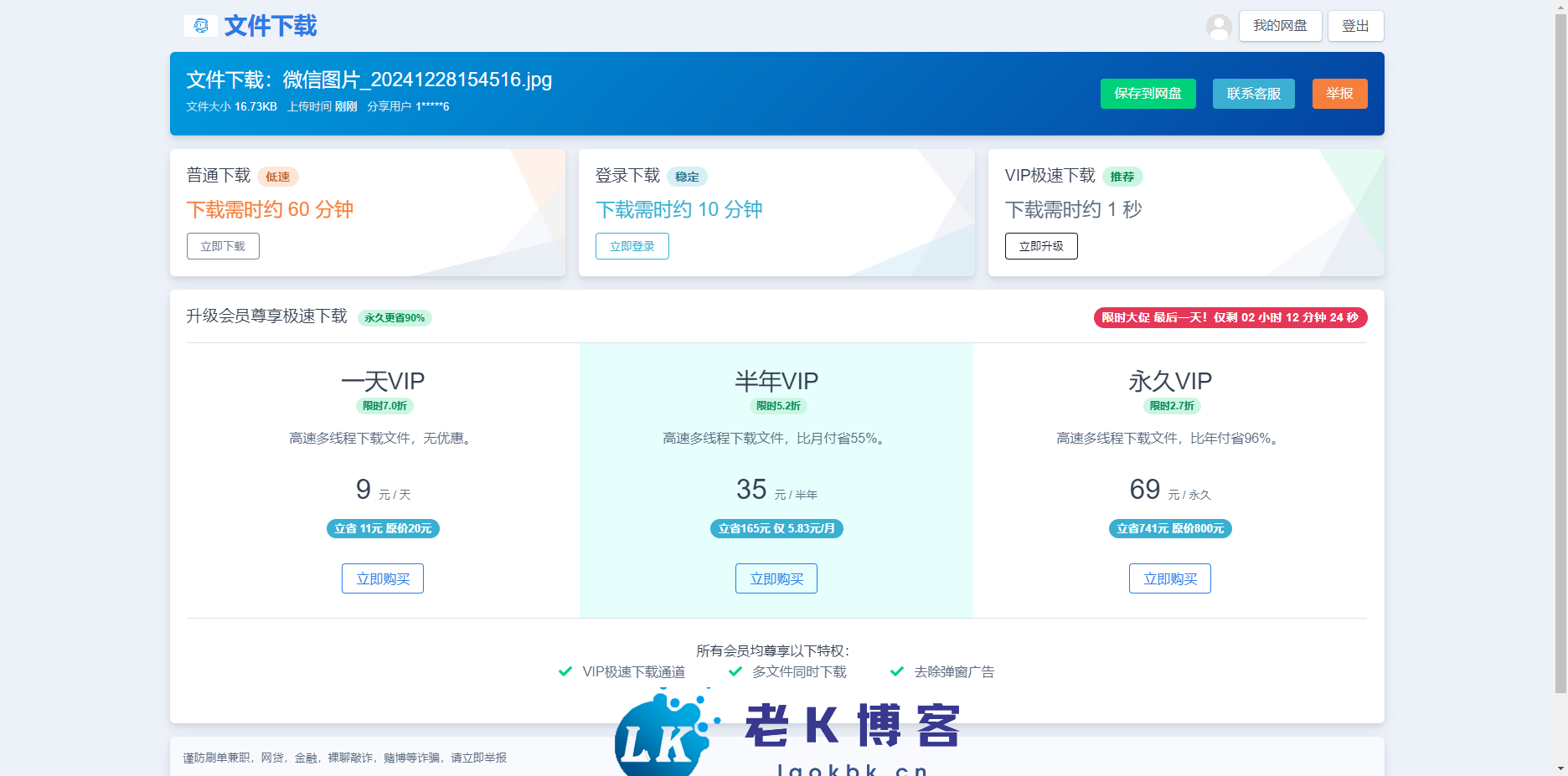Report the file with 举报 button
1568x776 pixels.
1339,94
